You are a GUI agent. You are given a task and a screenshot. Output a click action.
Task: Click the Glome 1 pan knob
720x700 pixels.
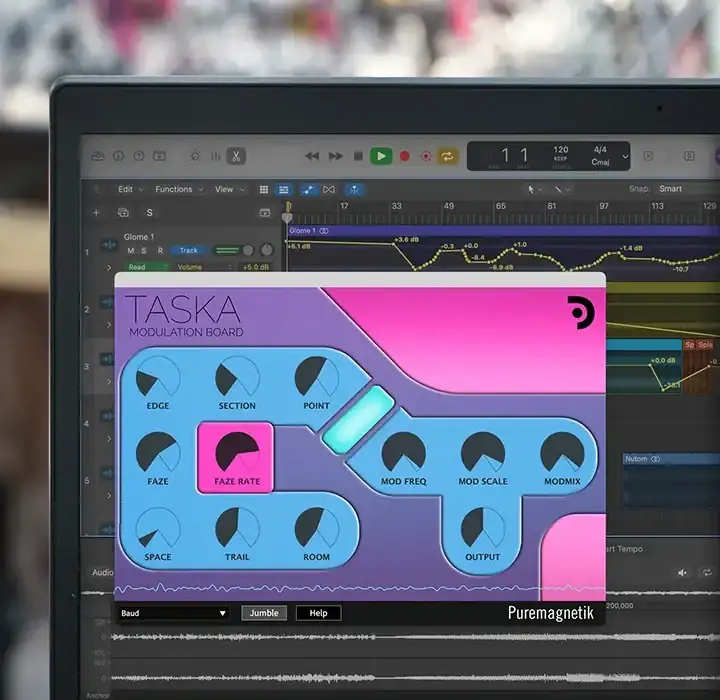pyautogui.click(x=267, y=250)
